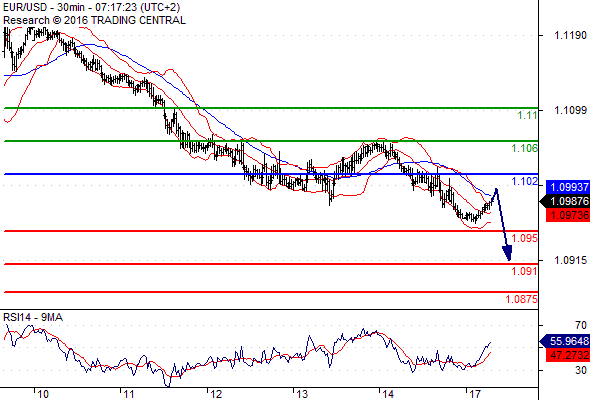Click the 1.0875 red support label
This screenshot has height=400, width=590.
pyautogui.click(x=521, y=299)
